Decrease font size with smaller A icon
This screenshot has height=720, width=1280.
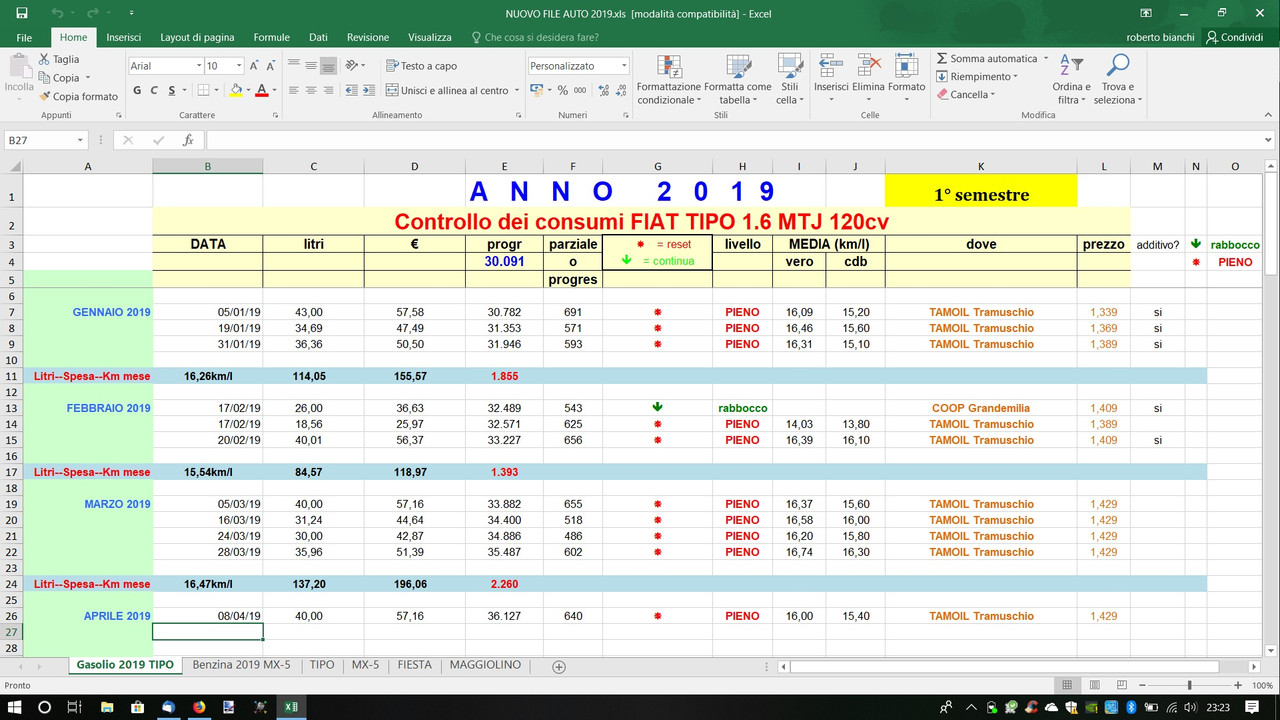pos(270,66)
